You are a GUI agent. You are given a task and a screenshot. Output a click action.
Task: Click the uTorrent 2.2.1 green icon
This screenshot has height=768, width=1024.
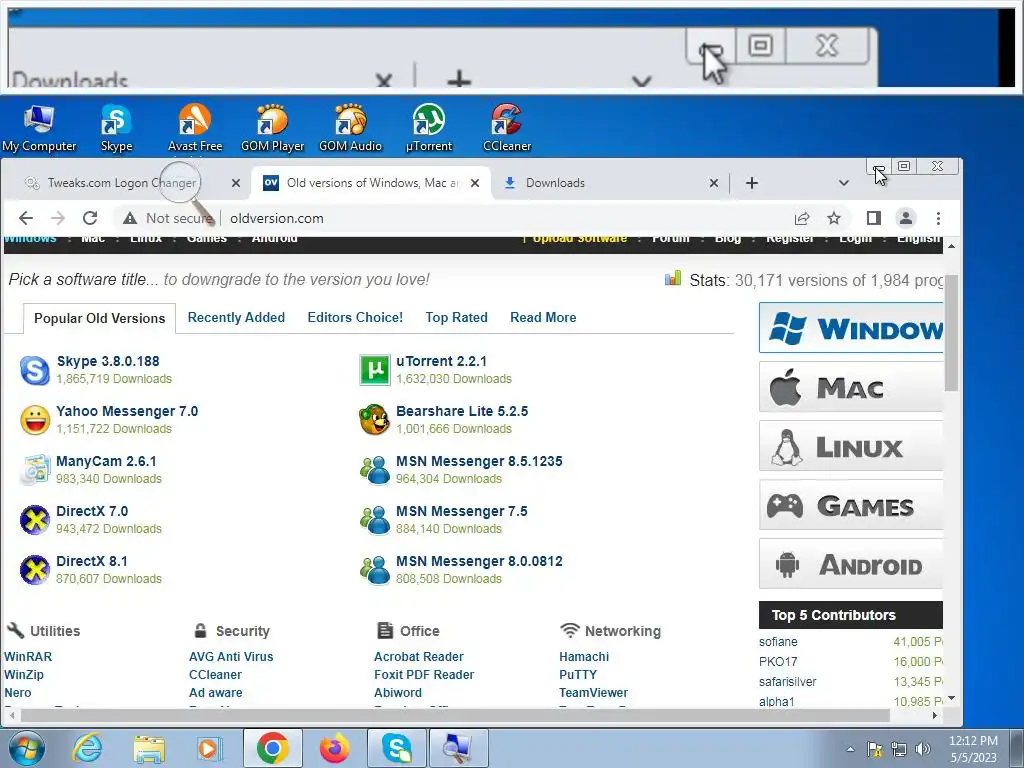click(375, 370)
